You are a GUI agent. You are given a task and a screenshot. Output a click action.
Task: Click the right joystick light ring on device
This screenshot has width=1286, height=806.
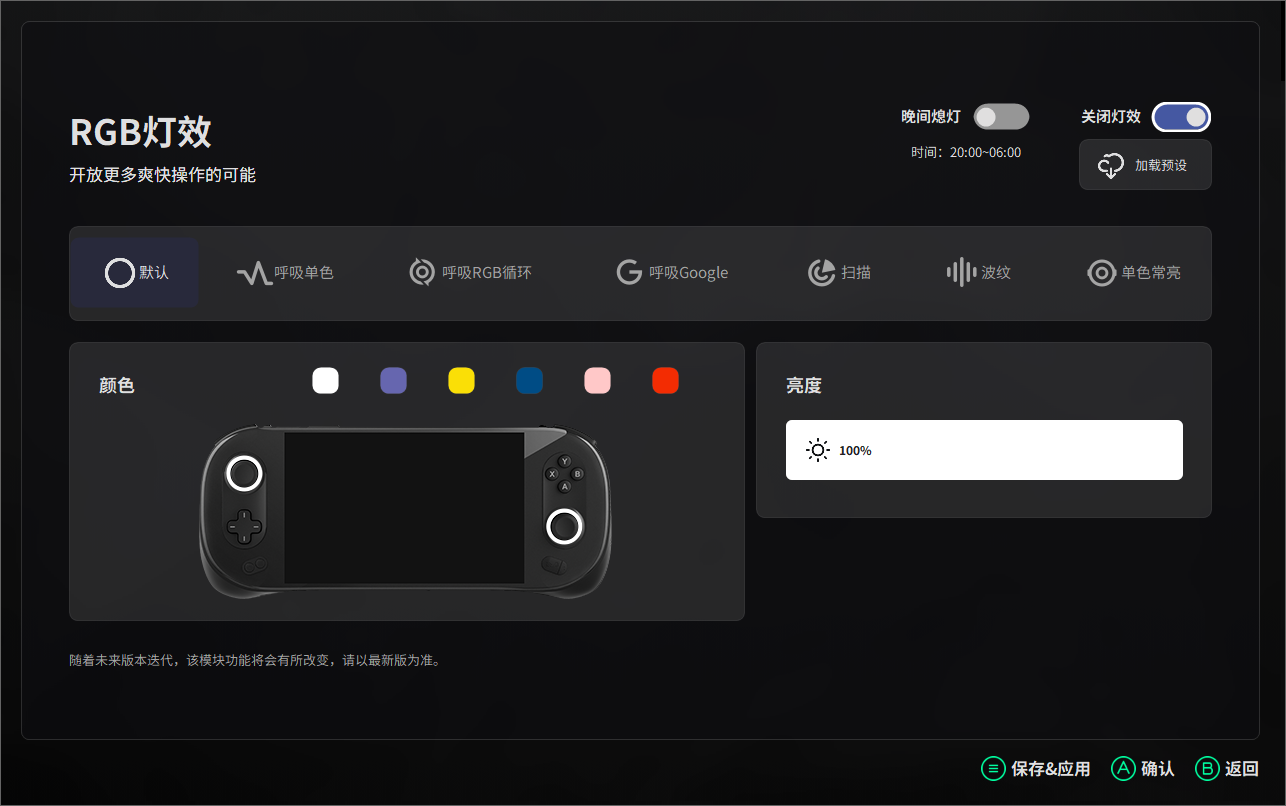(564, 526)
